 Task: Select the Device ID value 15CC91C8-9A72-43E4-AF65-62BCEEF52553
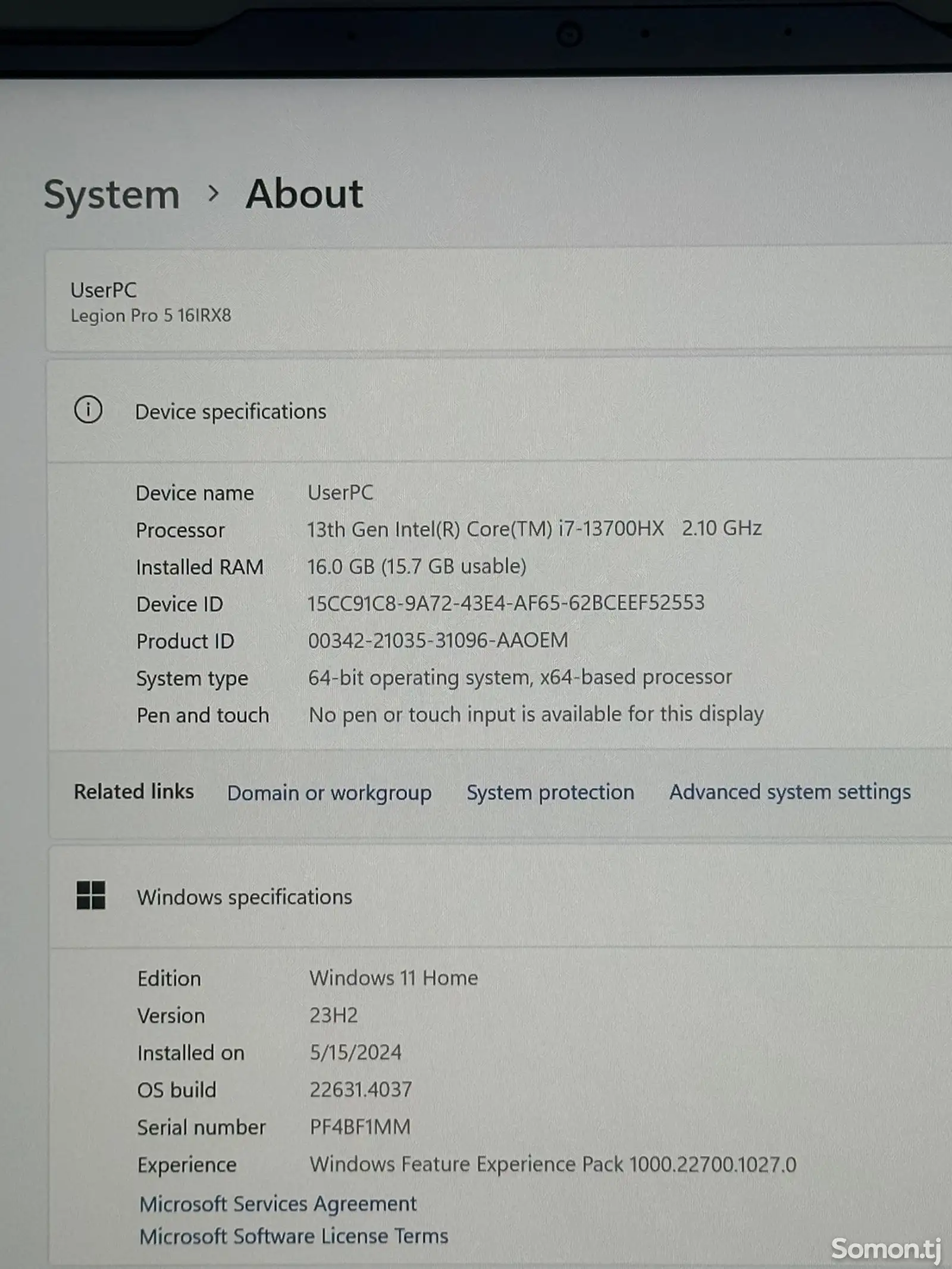pos(506,603)
